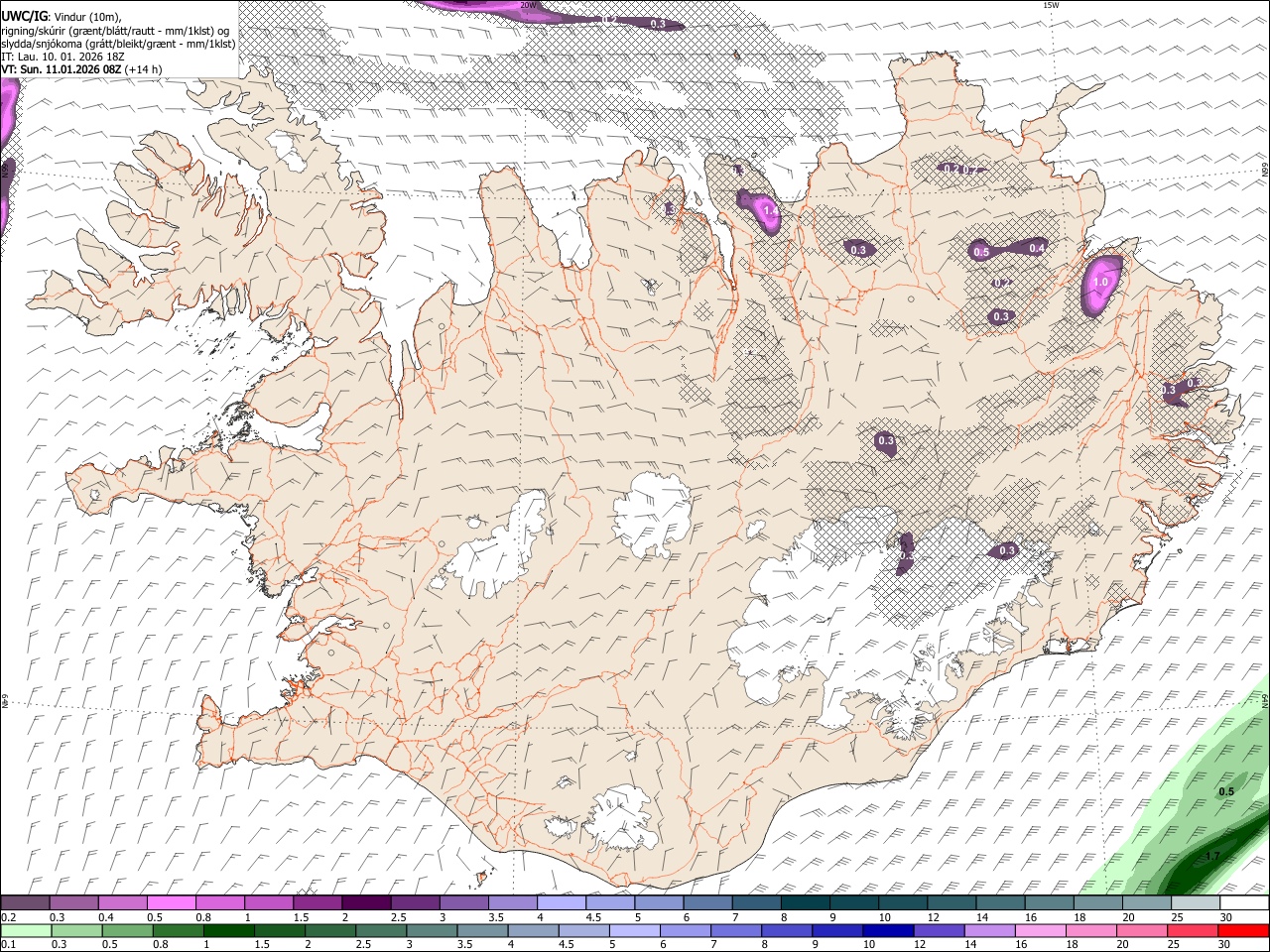Click the 0.1 label in the bottom legend row
This screenshot has height=952, width=1270.
[8, 944]
